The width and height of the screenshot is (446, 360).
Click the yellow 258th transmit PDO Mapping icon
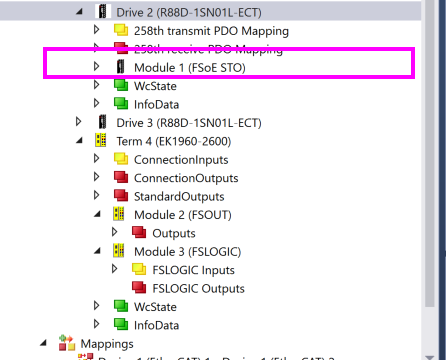point(121,30)
